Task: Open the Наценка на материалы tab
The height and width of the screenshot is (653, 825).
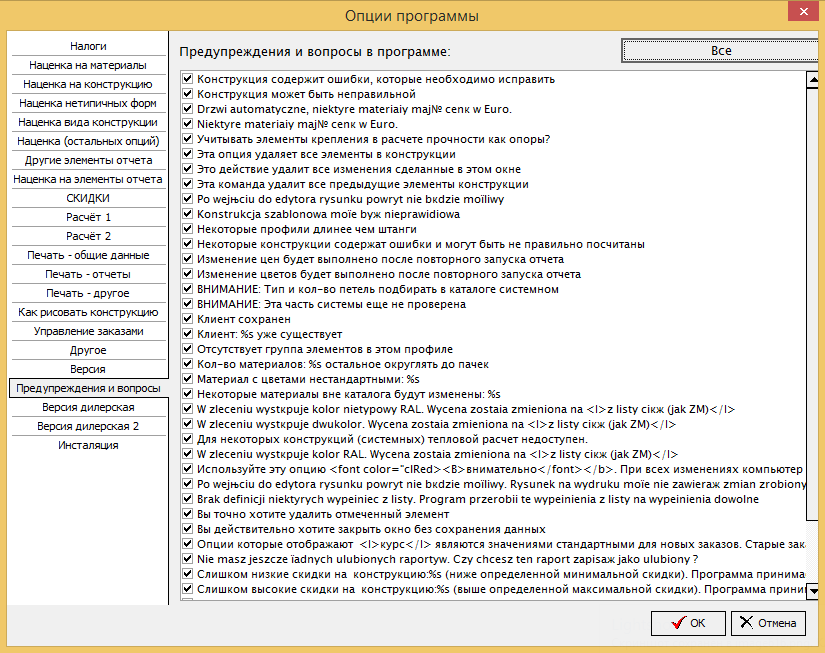Action: coord(88,65)
